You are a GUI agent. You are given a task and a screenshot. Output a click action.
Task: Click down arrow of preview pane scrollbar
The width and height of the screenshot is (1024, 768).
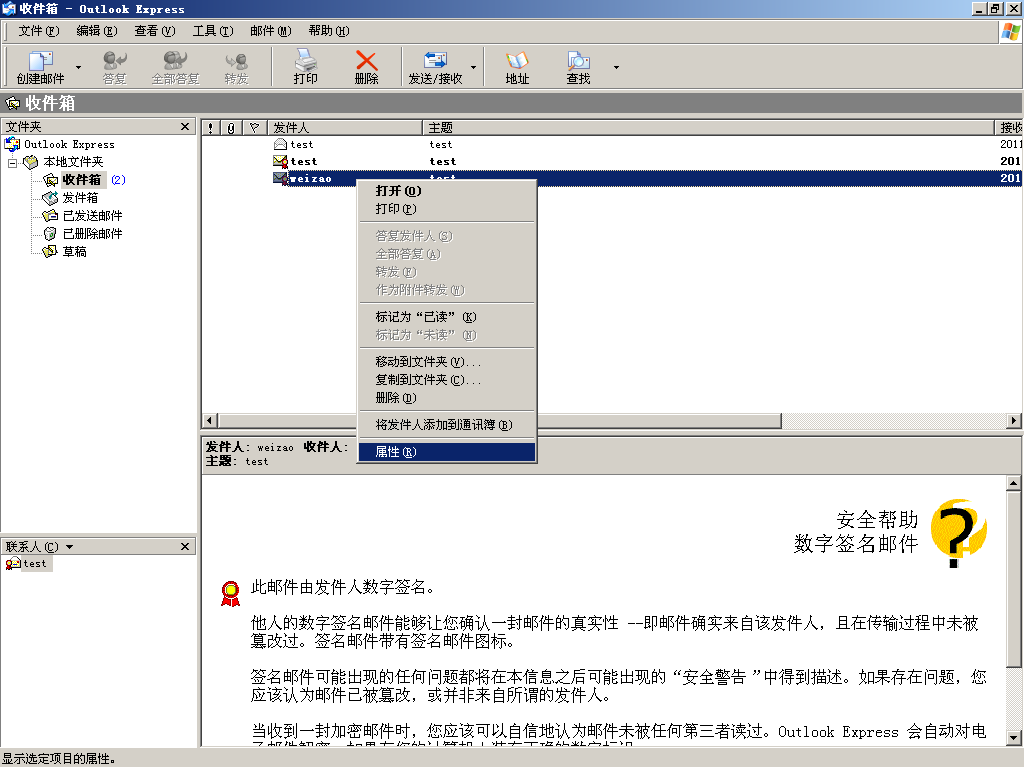(x=1014, y=738)
